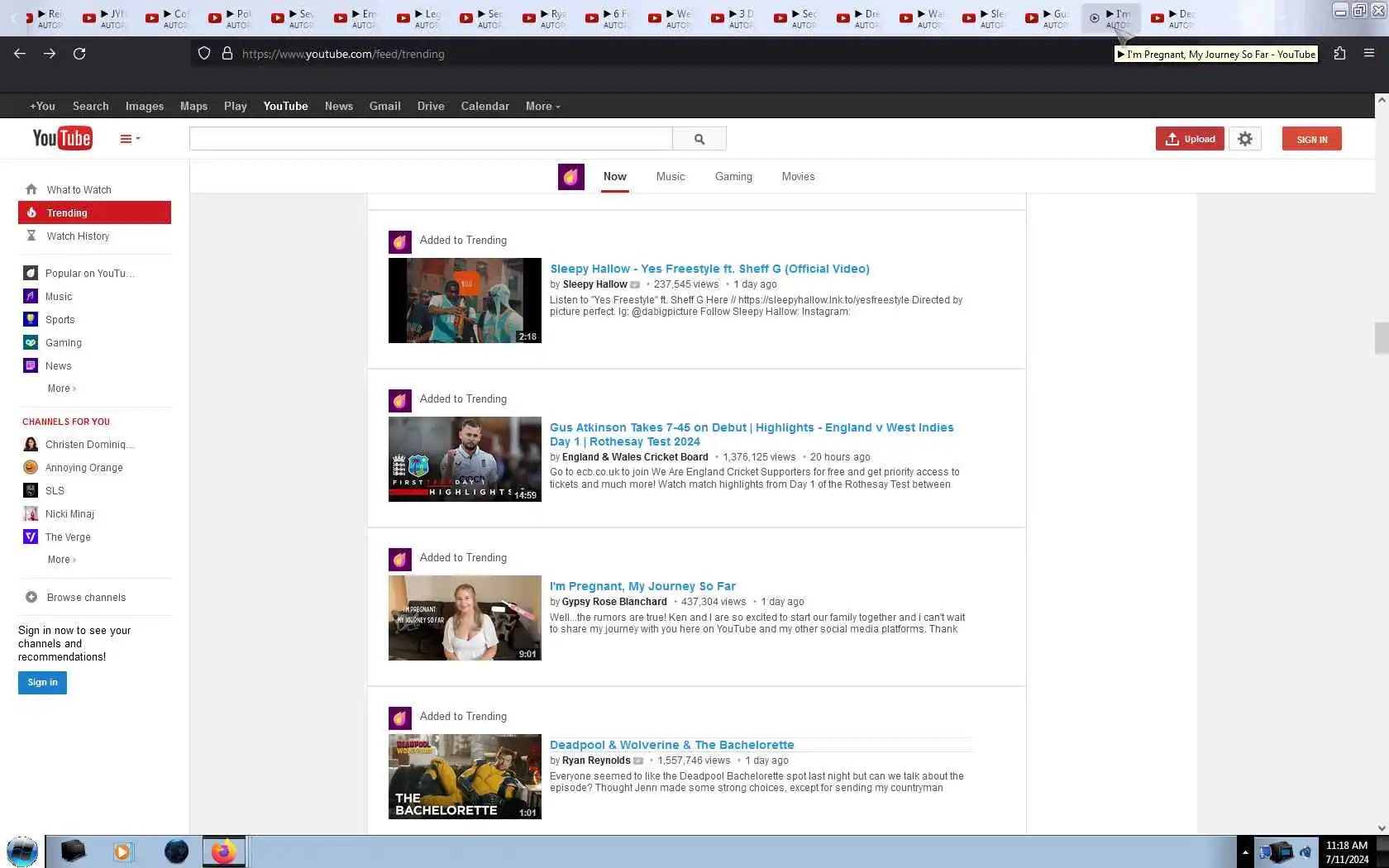Viewport: 1389px width, 868px height.
Task: Visit the Ryan Reynolds channel link
Action: coord(596,761)
